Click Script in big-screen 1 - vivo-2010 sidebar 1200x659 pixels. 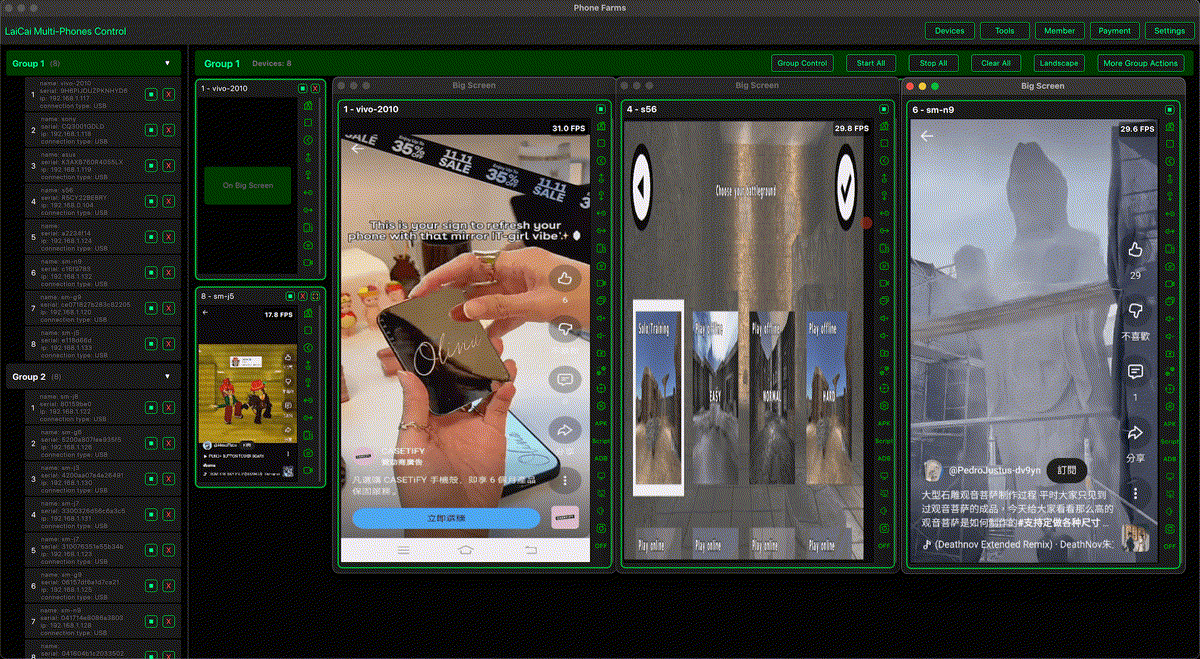(x=602, y=442)
